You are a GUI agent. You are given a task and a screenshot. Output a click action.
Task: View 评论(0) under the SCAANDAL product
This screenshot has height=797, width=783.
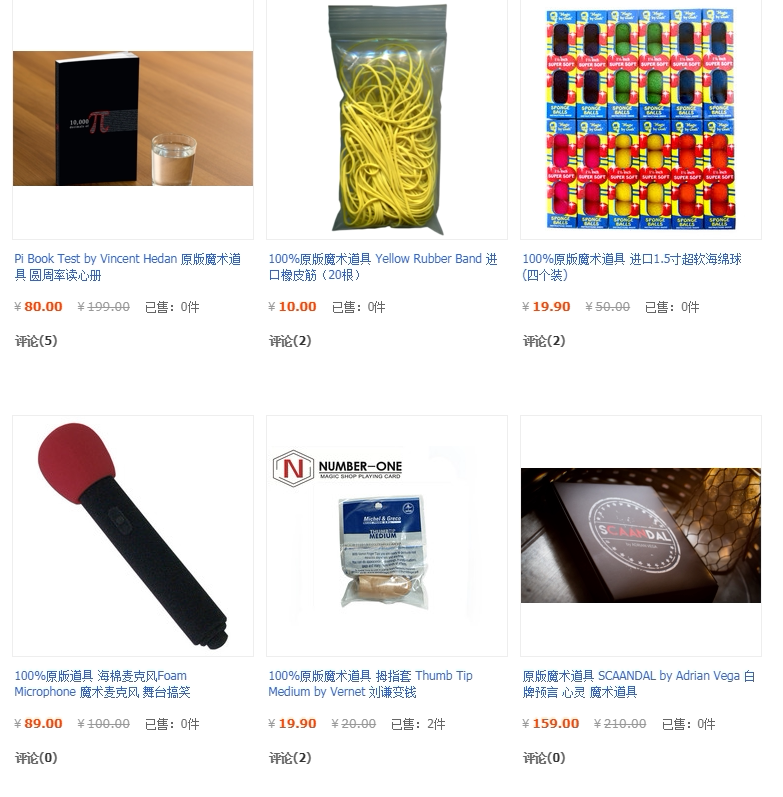(544, 758)
